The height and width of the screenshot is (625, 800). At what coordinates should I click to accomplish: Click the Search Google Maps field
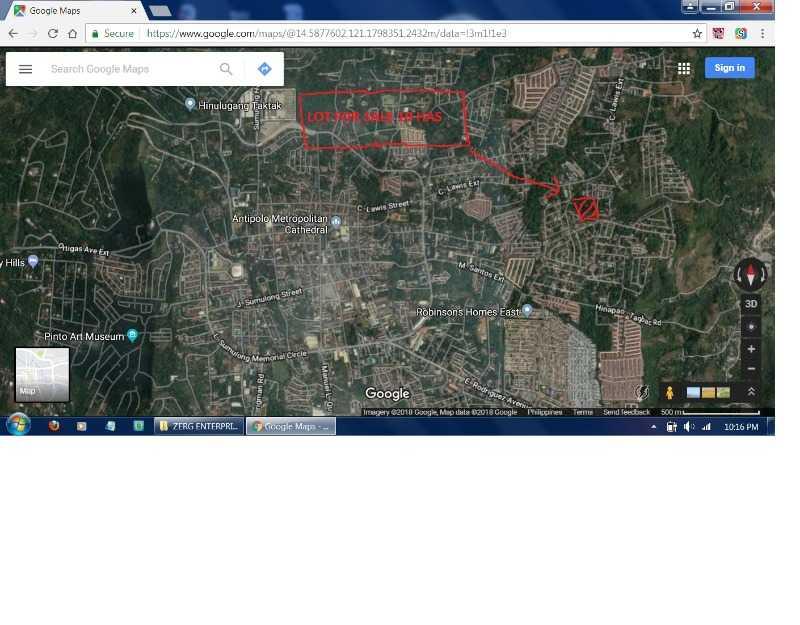click(x=130, y=69)
